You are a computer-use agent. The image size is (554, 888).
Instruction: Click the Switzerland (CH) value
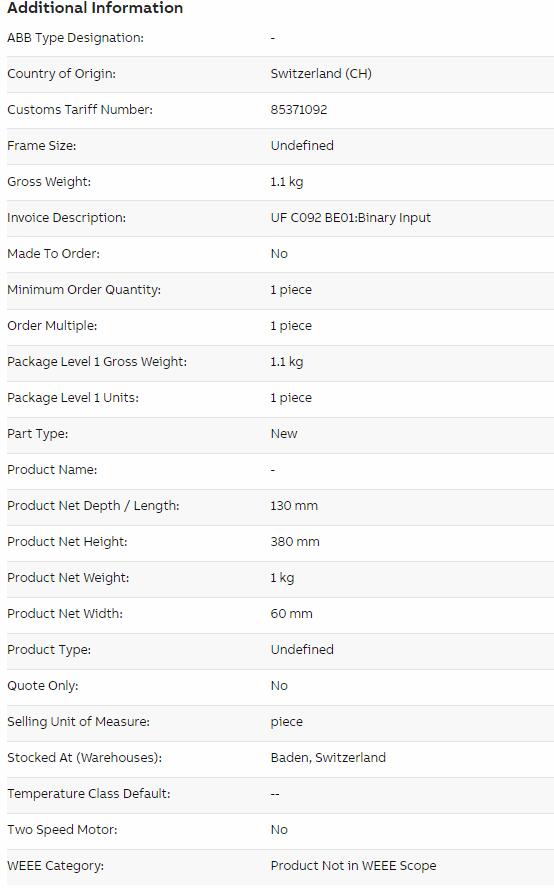pyautogui.click(x=321, y=74)
